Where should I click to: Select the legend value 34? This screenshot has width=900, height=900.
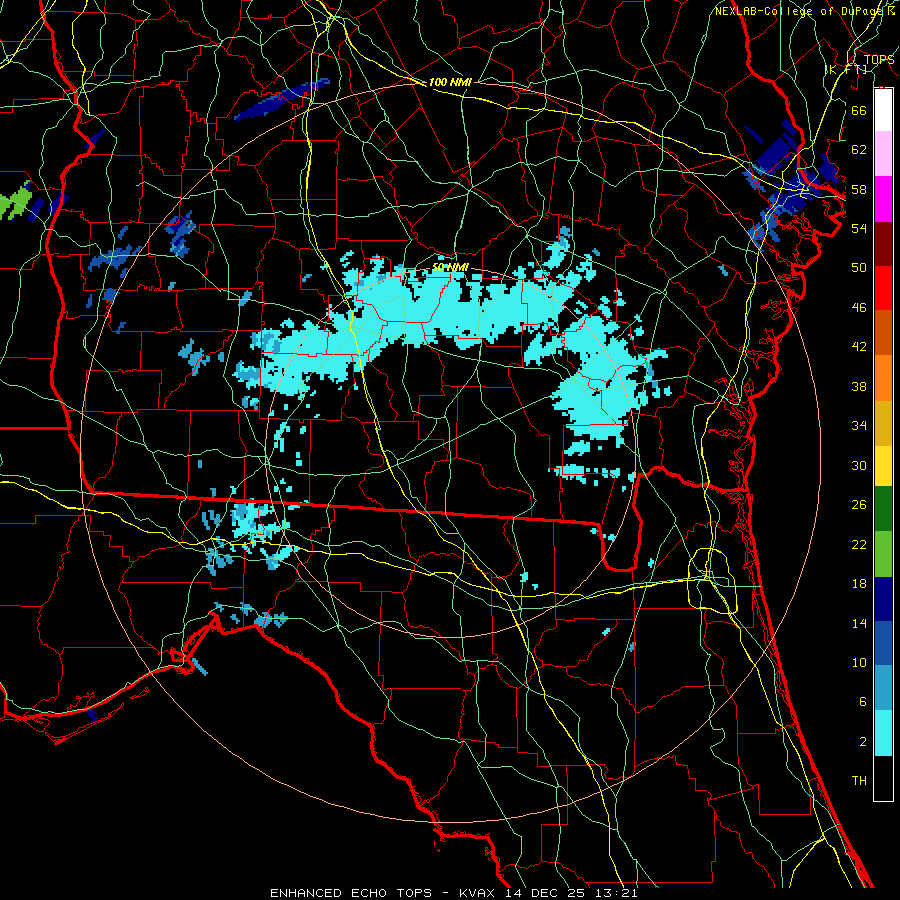pyautogui.click(x=859, y=426)
